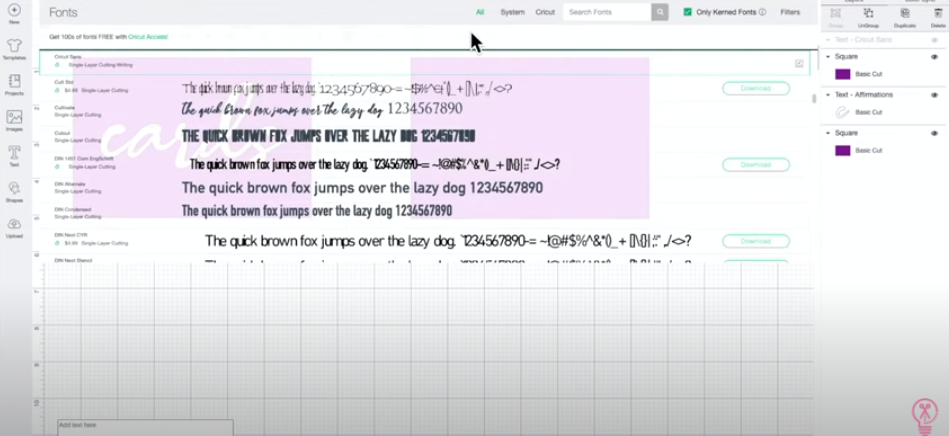Switch to the Cricut fonts tab

point(545,12)
